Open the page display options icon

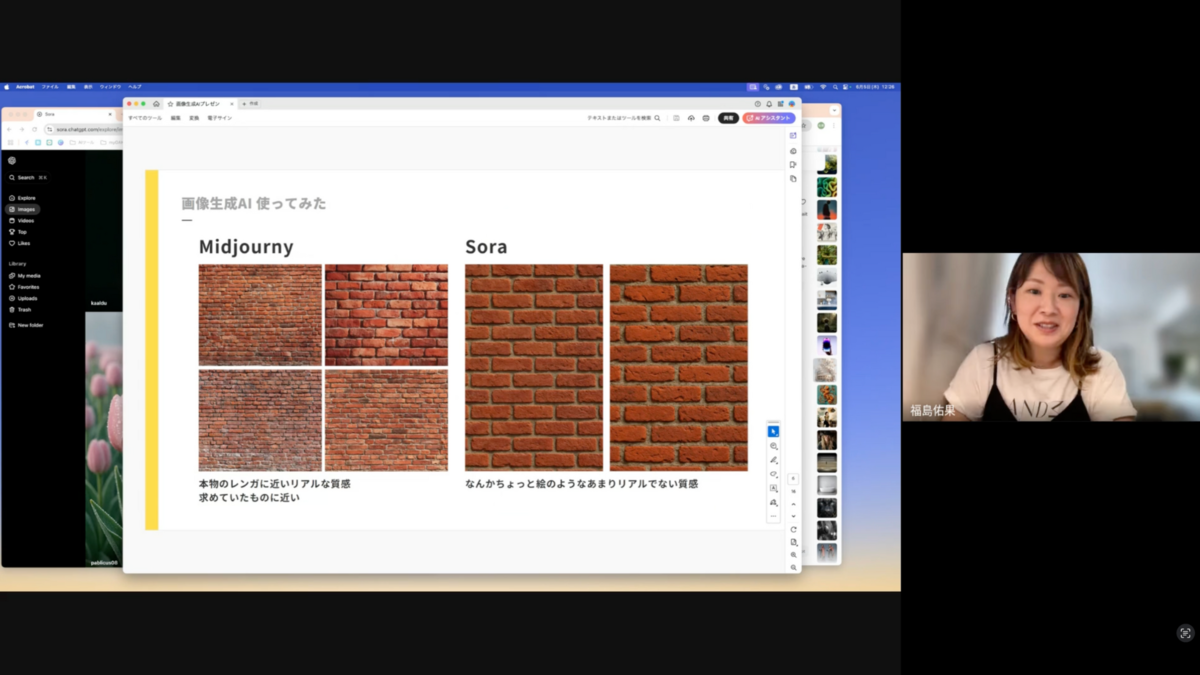[793, 542]
